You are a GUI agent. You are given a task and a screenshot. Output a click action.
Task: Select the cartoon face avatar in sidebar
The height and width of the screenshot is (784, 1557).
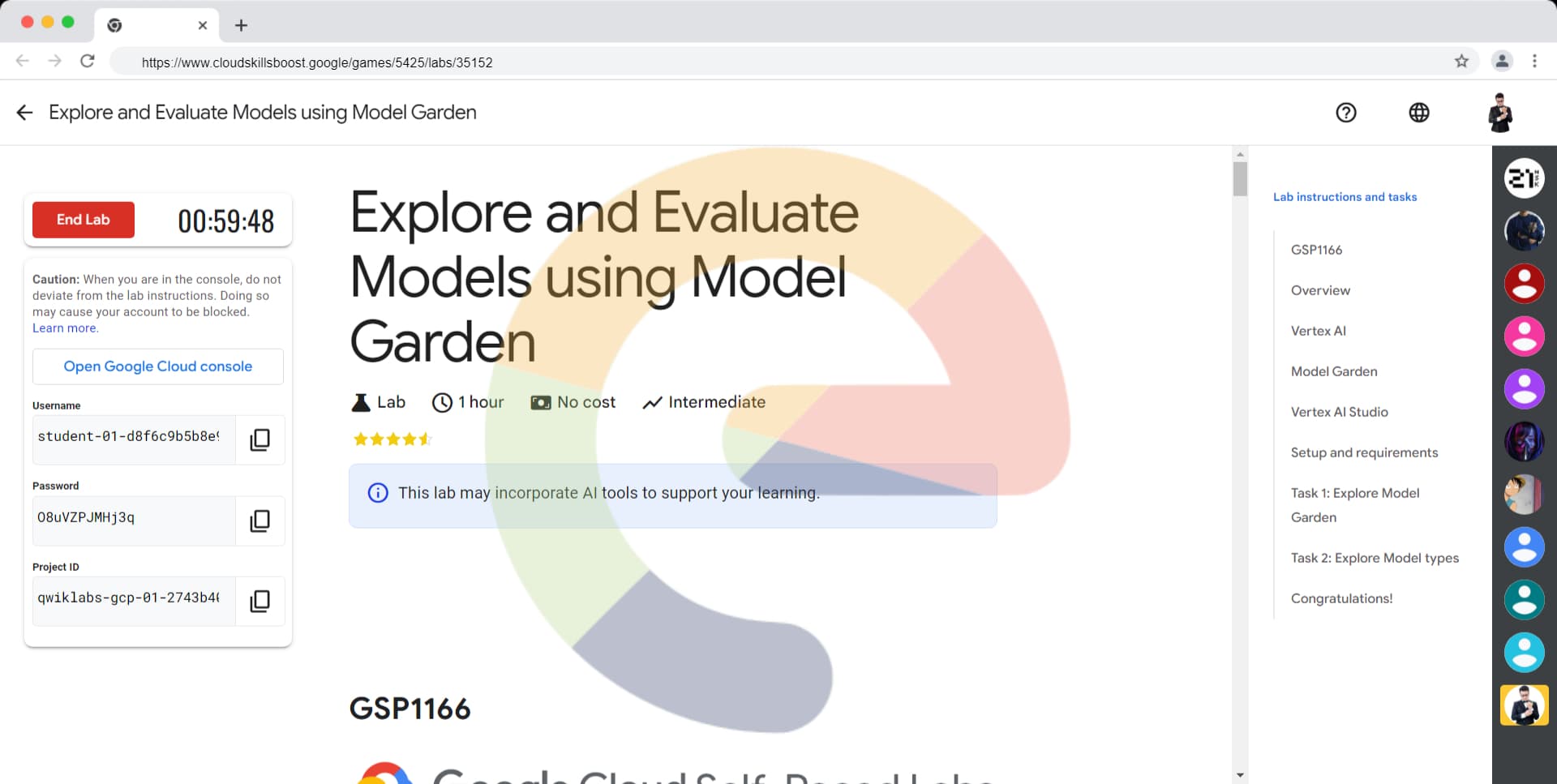(x=1525, y=495)
